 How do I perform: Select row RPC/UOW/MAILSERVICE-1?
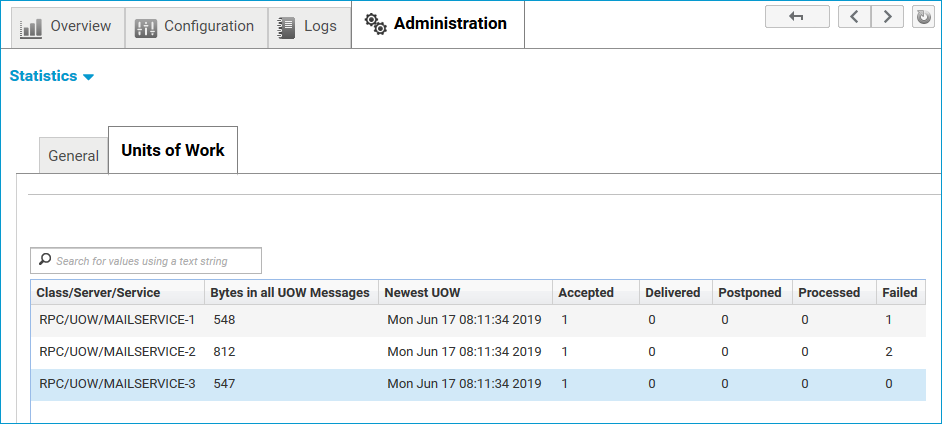478,320
